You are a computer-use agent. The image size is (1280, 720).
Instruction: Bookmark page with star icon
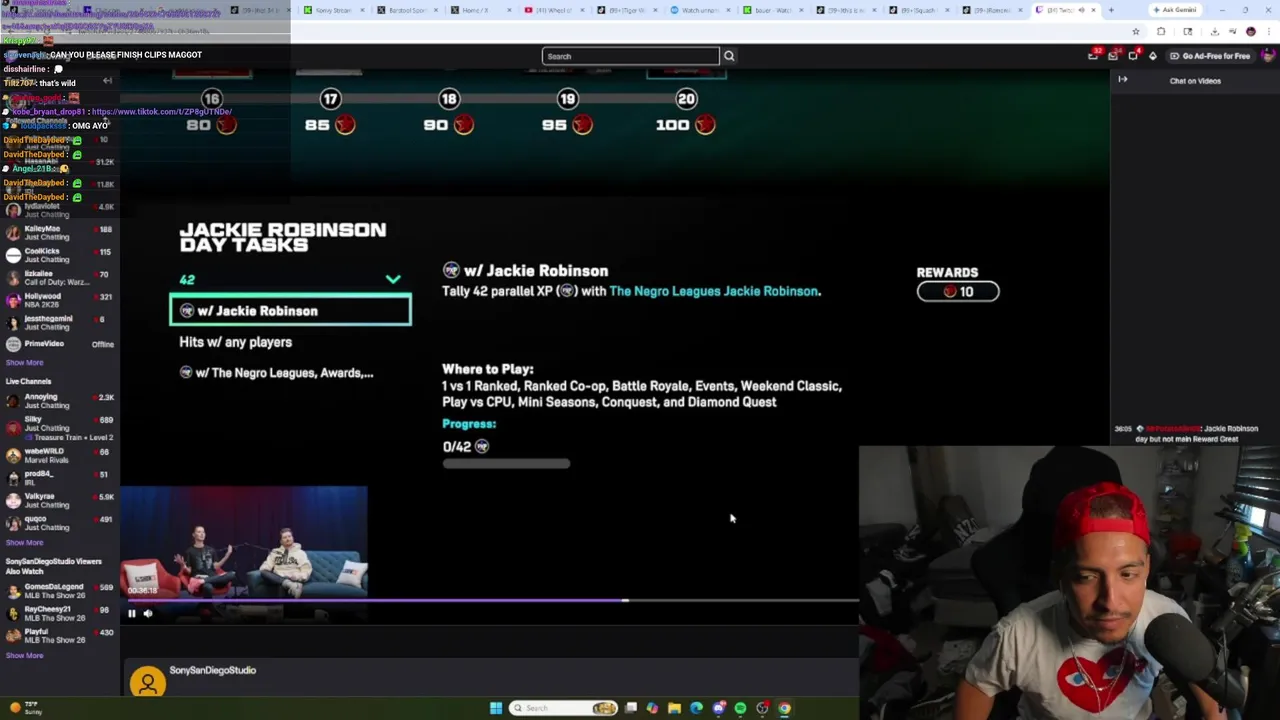1136,32
